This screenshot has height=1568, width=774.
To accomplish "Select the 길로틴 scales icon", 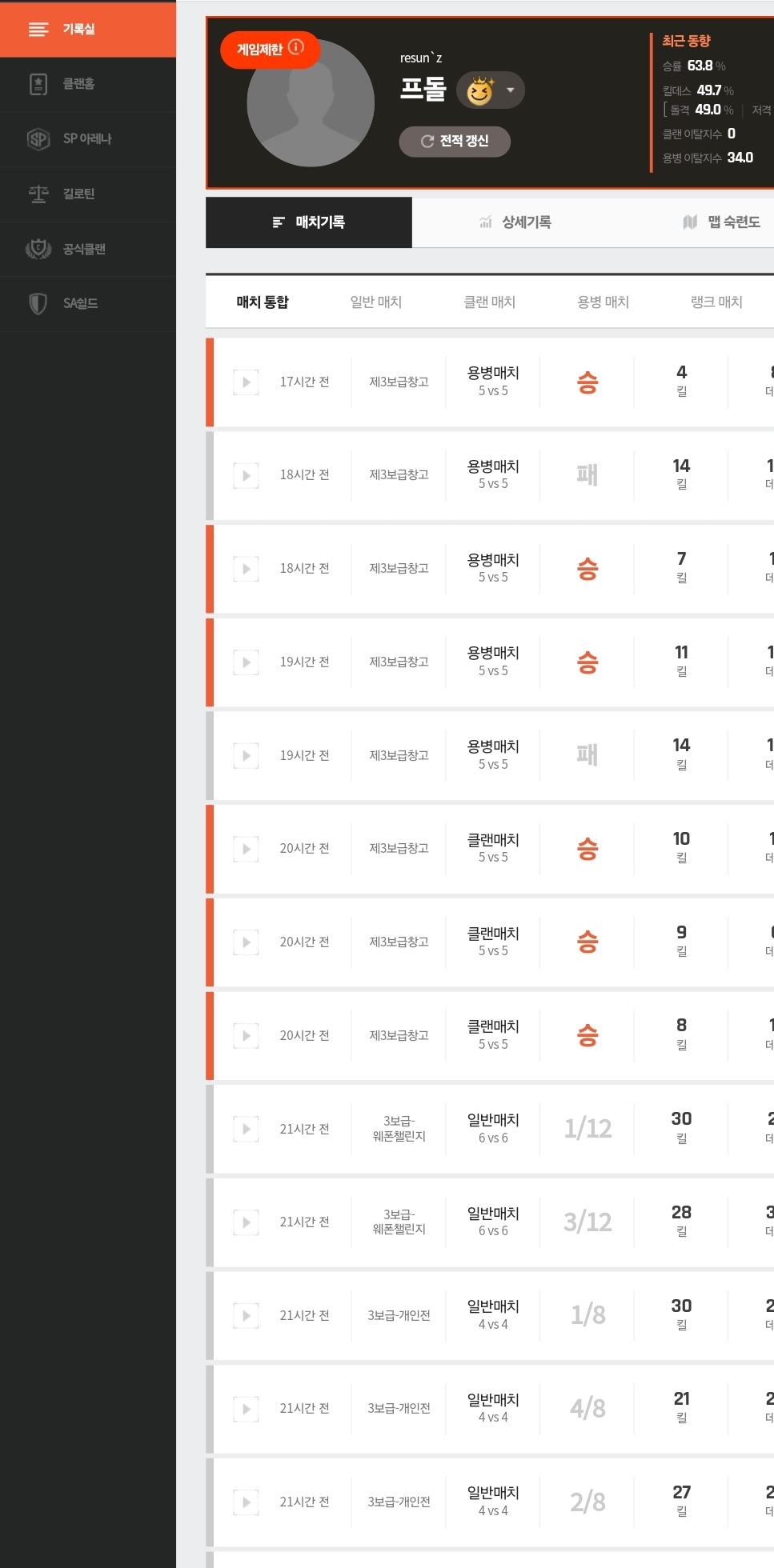I will (x=38, y=194).
